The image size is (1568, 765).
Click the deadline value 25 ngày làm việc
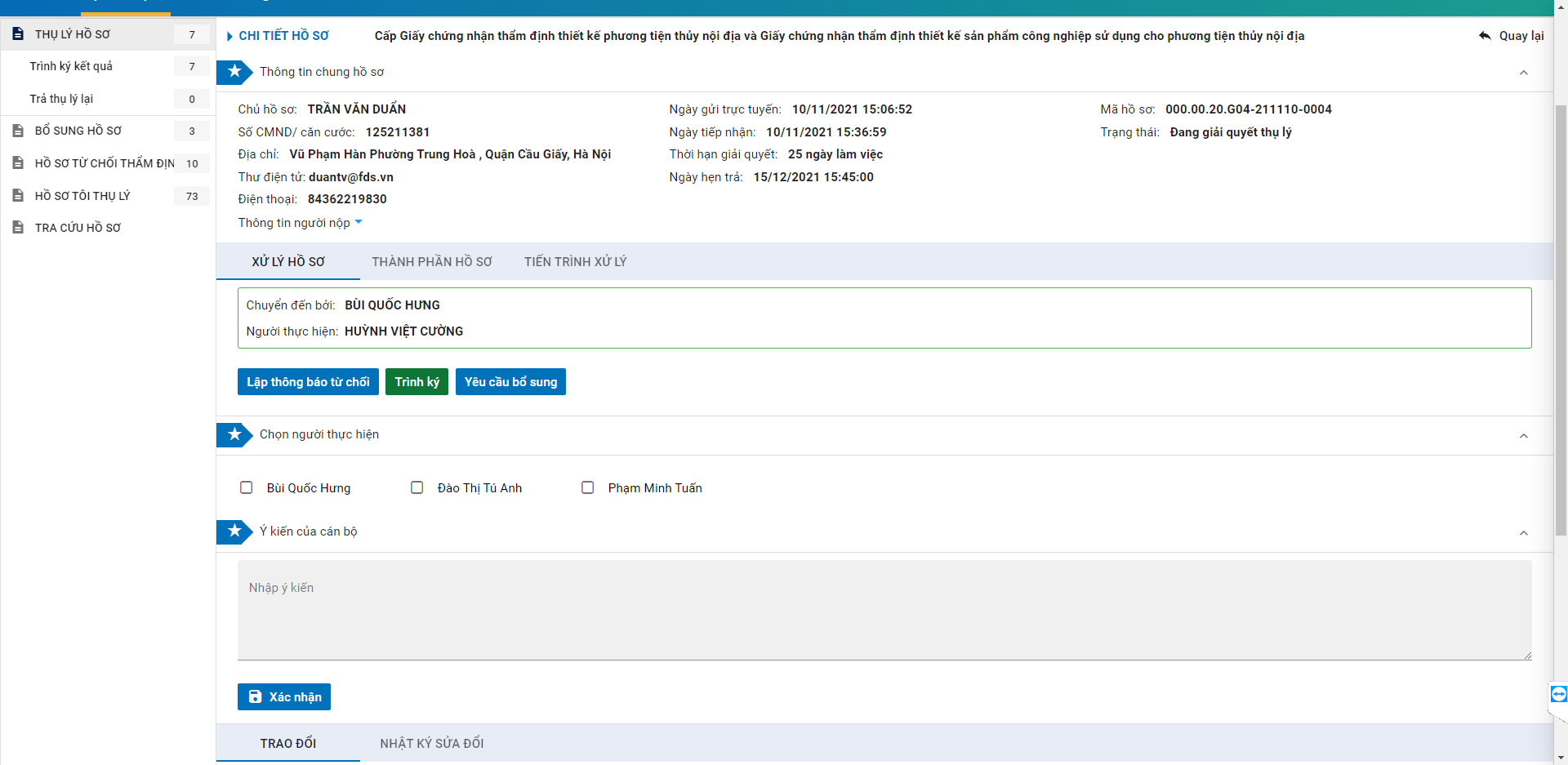click(x=835, y=154)
